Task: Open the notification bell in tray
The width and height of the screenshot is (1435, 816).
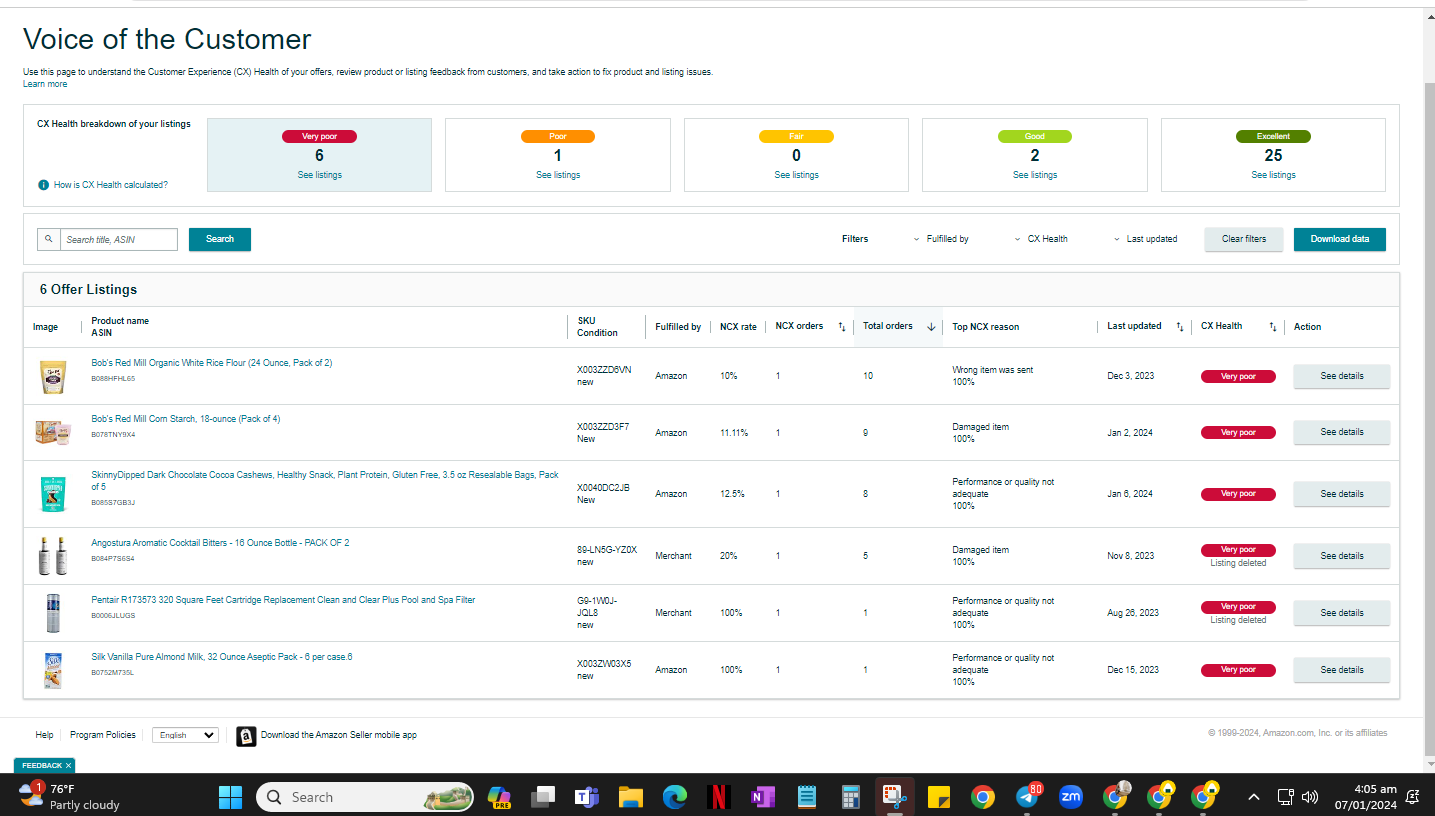Action: tap(1413, 797)
